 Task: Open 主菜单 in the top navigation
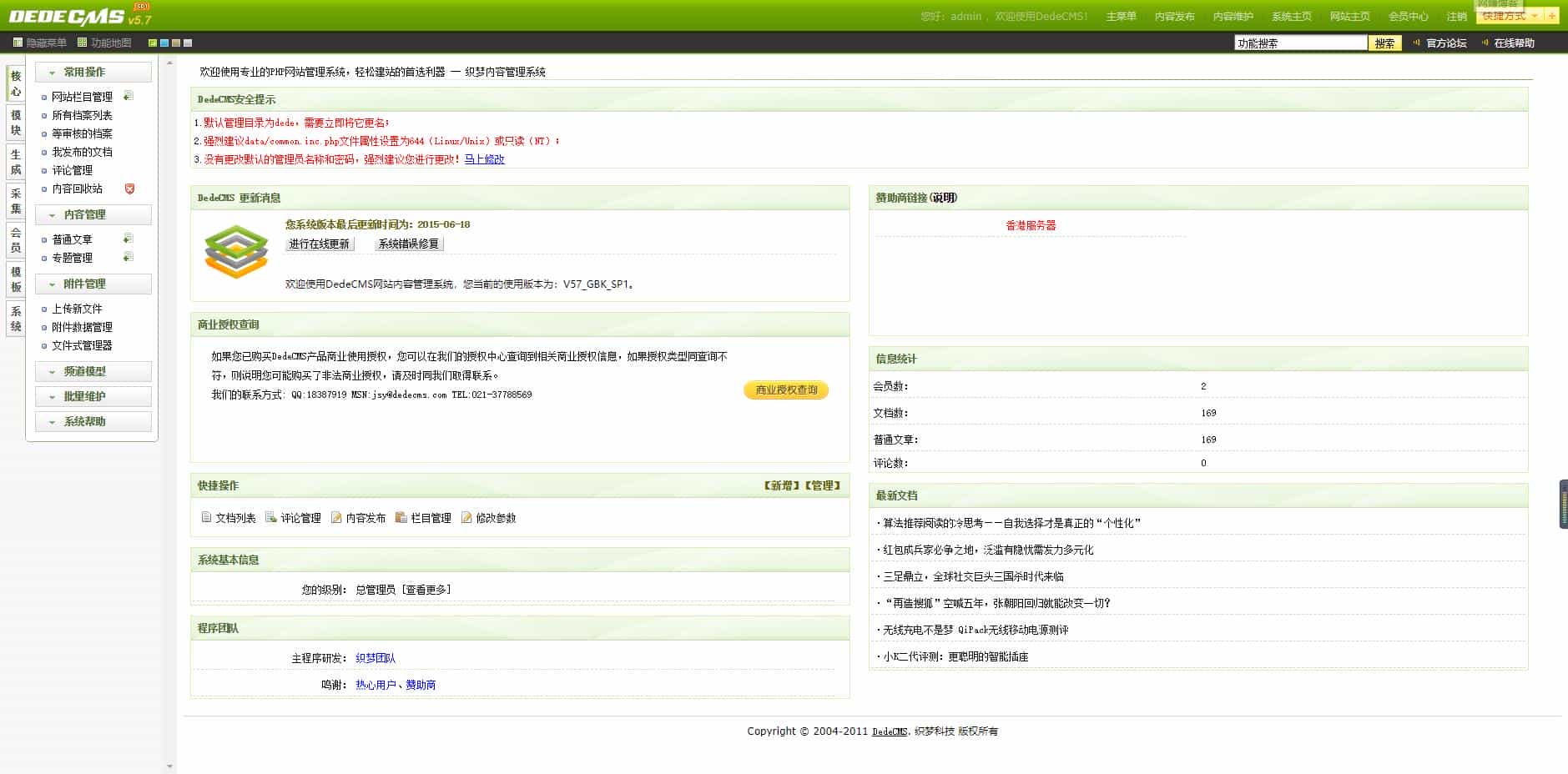tap(1121, 17)
